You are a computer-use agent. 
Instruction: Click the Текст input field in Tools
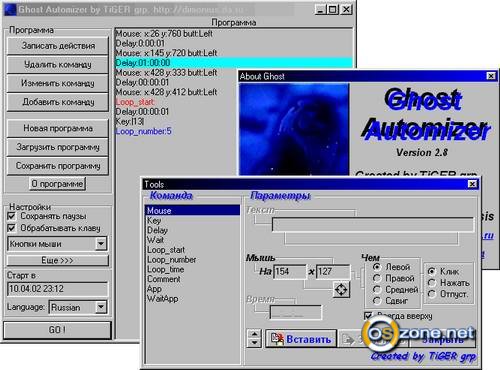(x=373, y=224)
